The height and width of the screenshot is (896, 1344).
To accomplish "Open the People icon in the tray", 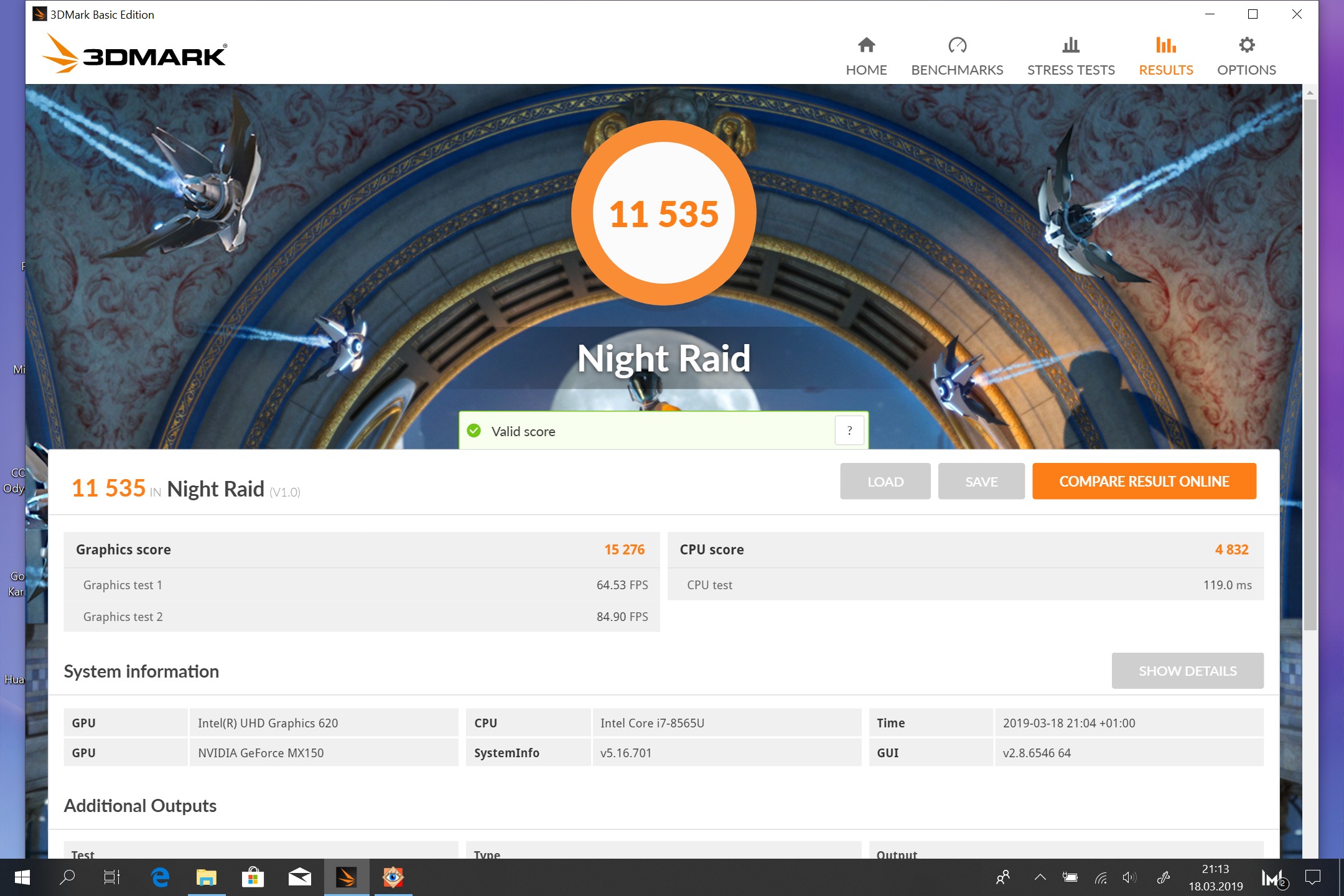I will pyautogui.click(x=1003, y=877).
